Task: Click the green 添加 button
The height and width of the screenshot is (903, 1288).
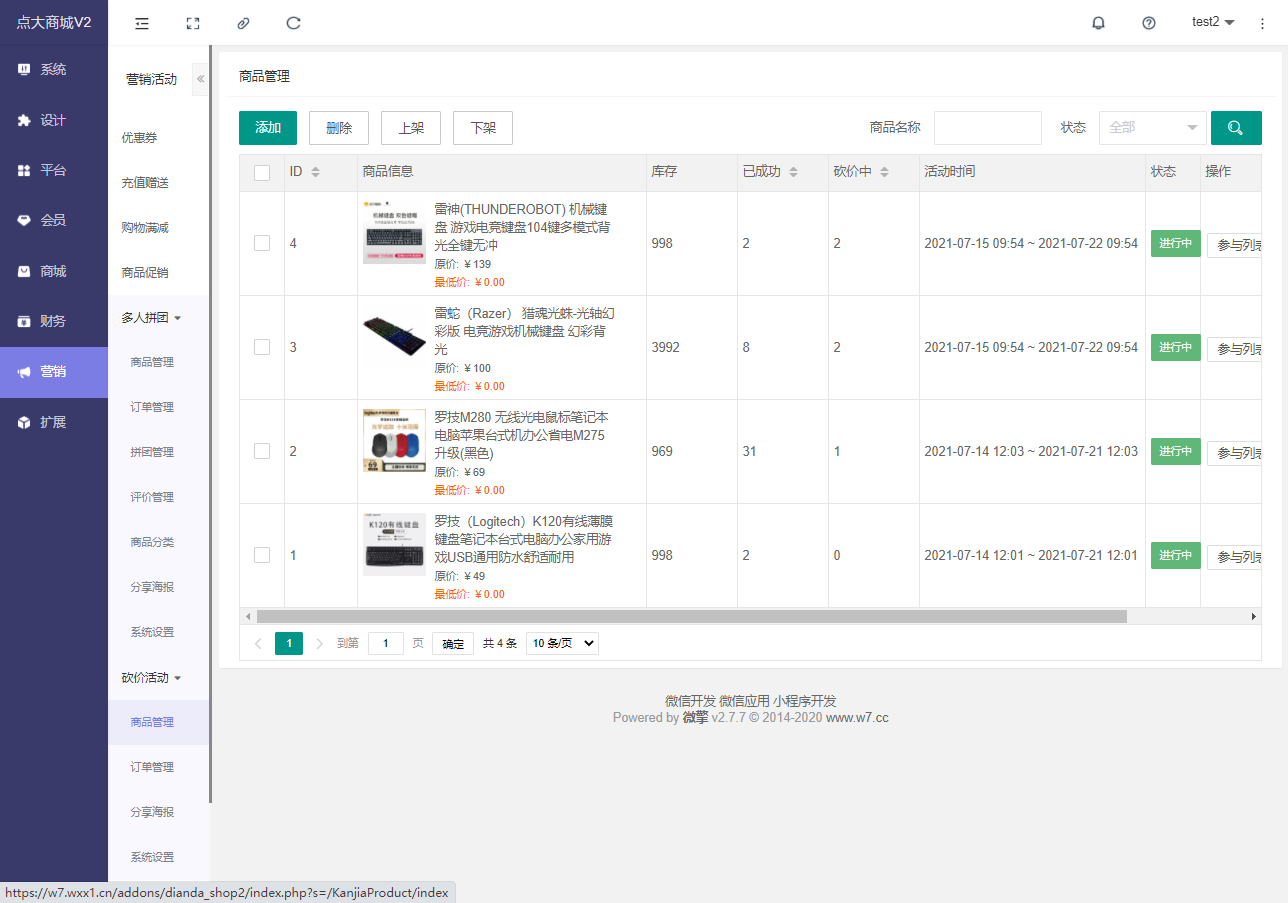Action: [x=268, y=128]
